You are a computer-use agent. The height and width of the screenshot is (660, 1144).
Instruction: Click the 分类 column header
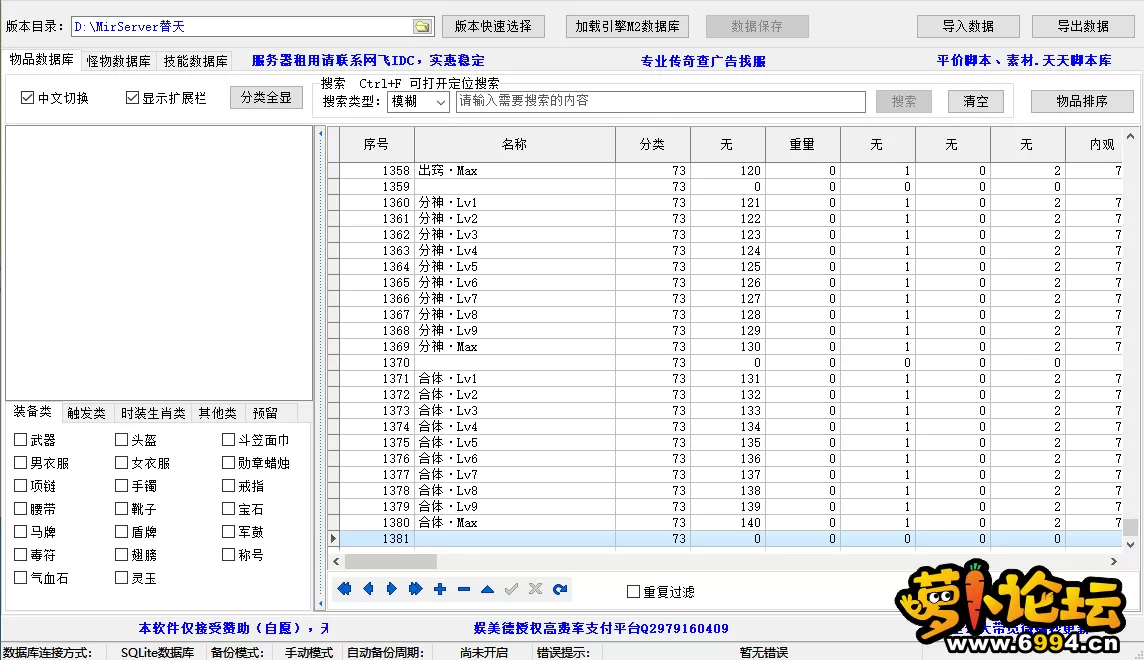pos(652,144)
